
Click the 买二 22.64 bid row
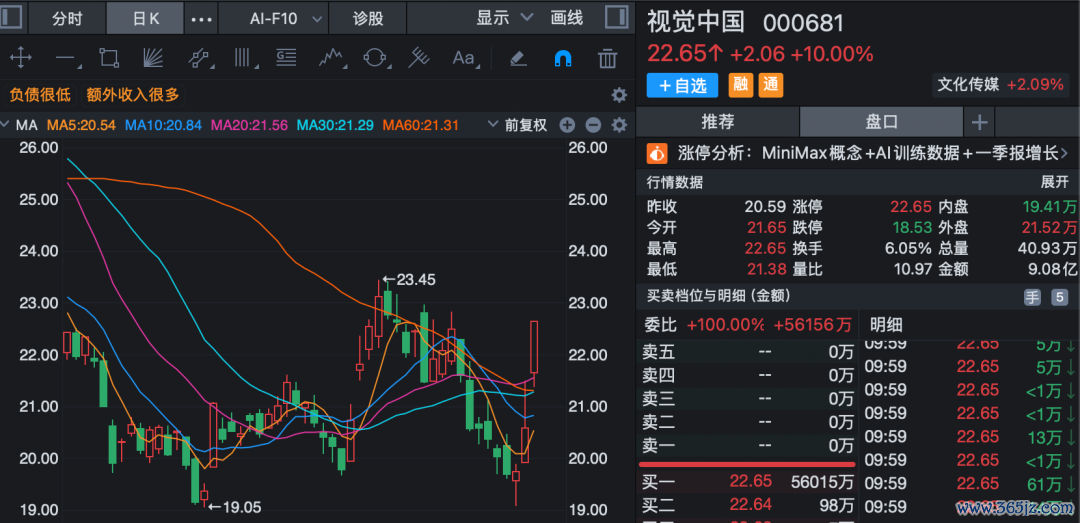click(x=747, y=506)
